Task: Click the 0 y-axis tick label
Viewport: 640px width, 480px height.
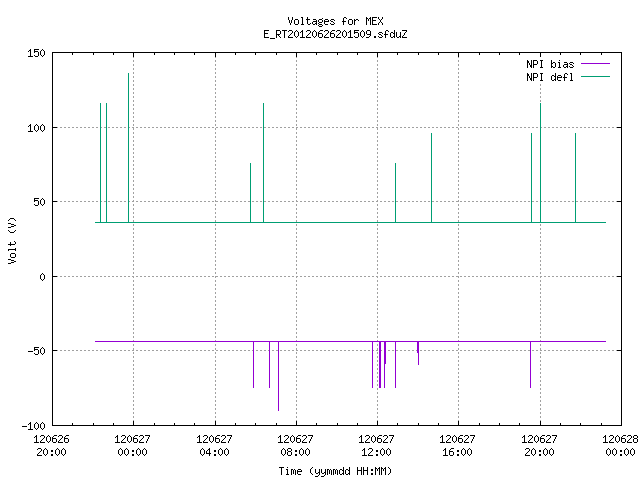Action: click(42, 277)
